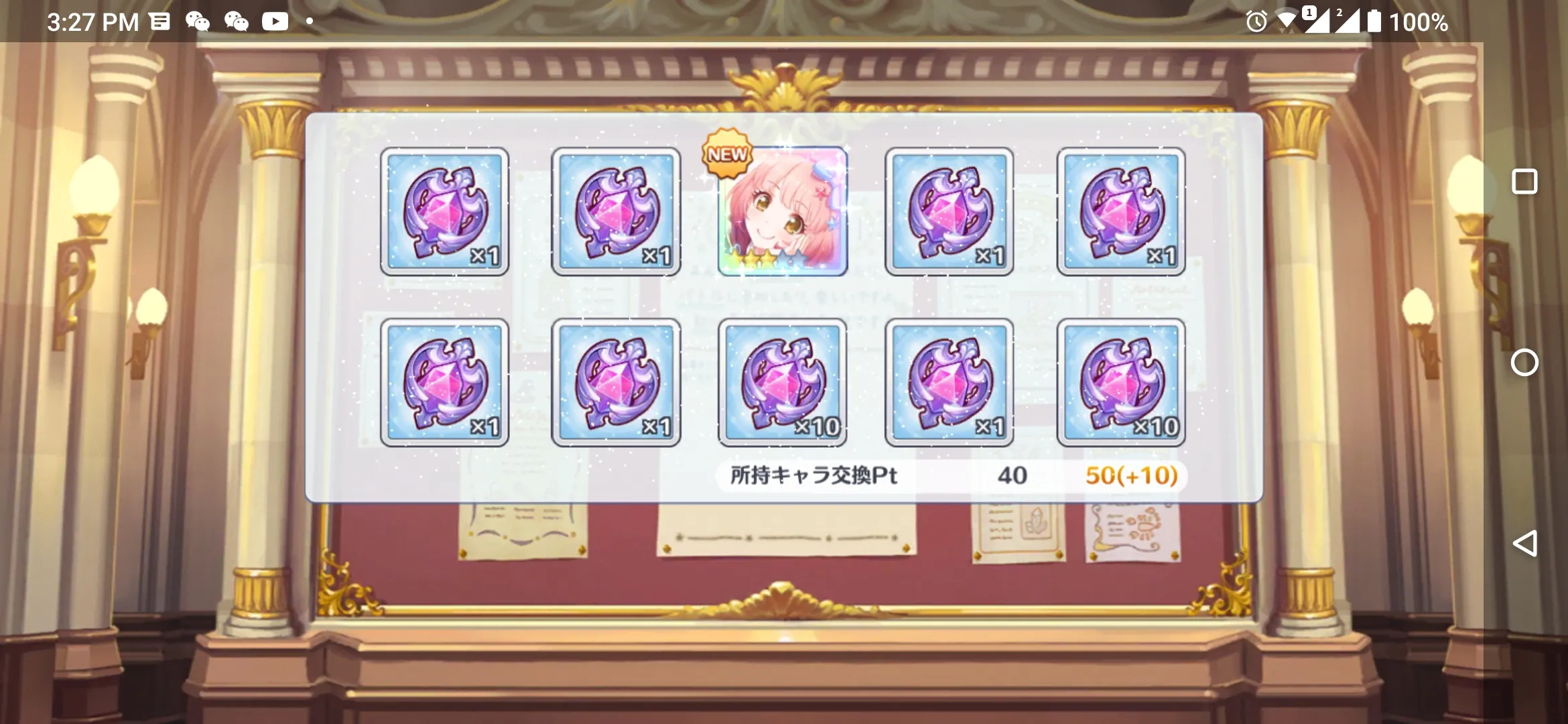The width and height of the screenshot is (1568, 724).
Task: Select the top-right x1 memory piece
Action: (1121, 211)
